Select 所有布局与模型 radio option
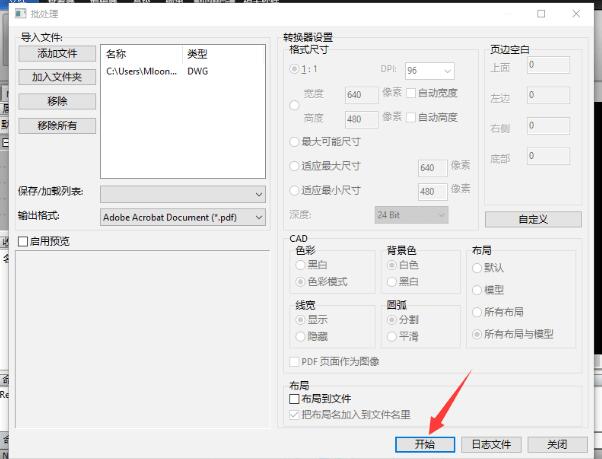The height and width of the screenshot is (459, 602). point(477,334)
